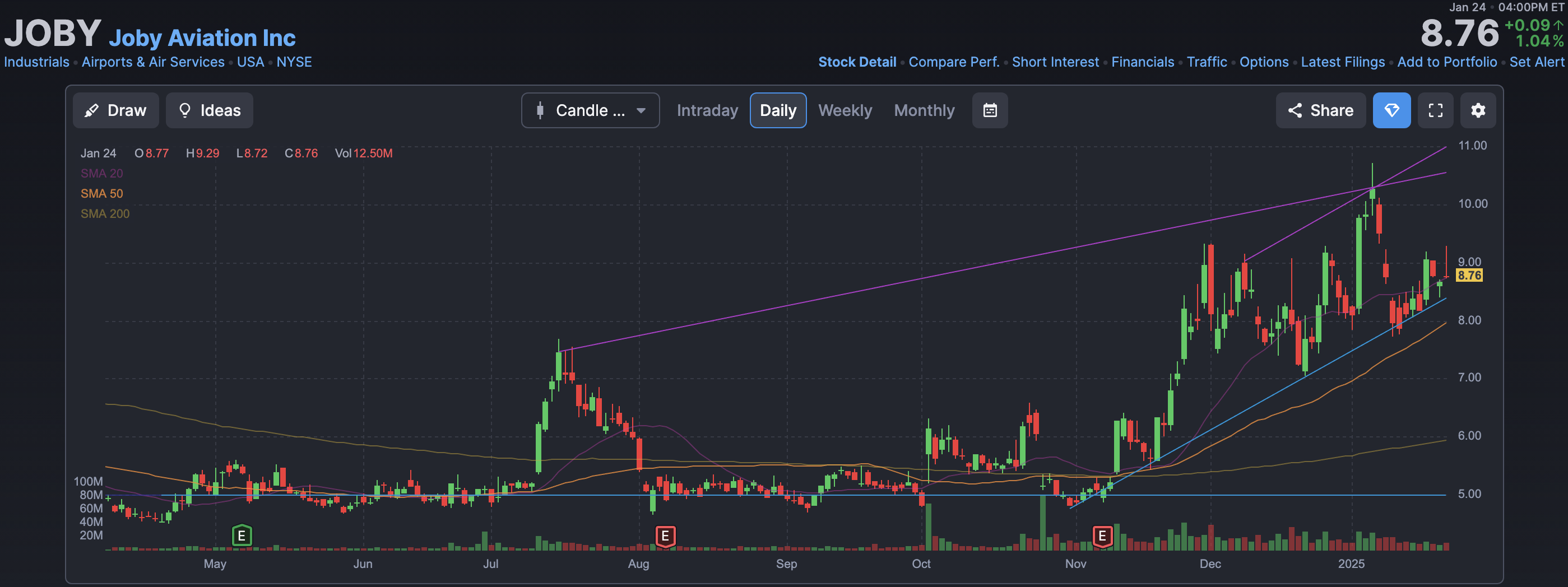Share this chart
The image size is (1568, 587).
[x=1320, y=110]
